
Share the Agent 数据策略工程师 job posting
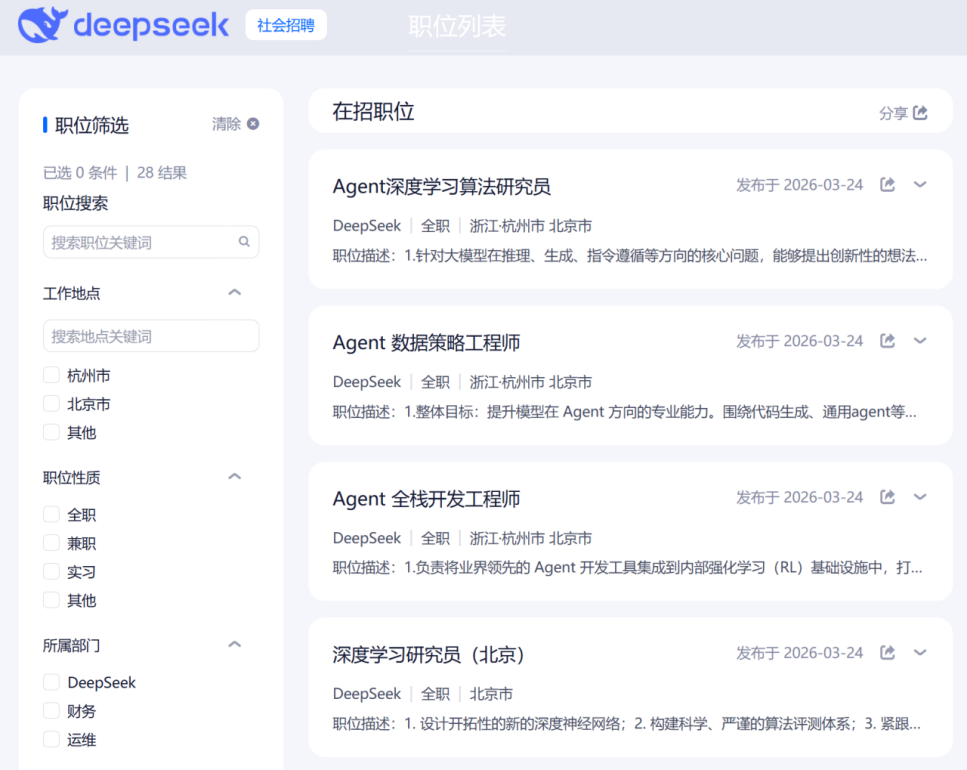tap(887, 341)
